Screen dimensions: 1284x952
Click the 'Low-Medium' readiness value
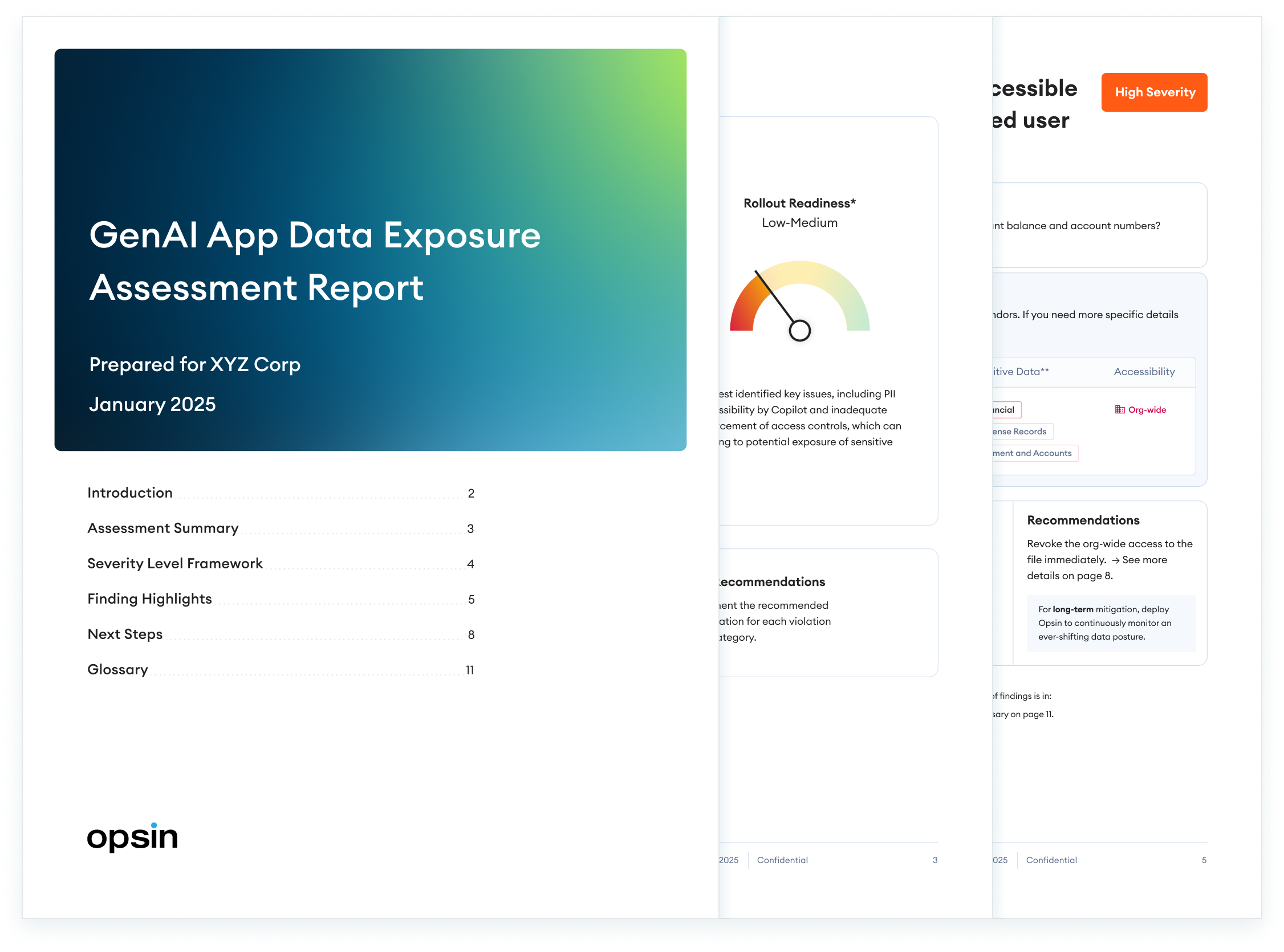[799, 223]
